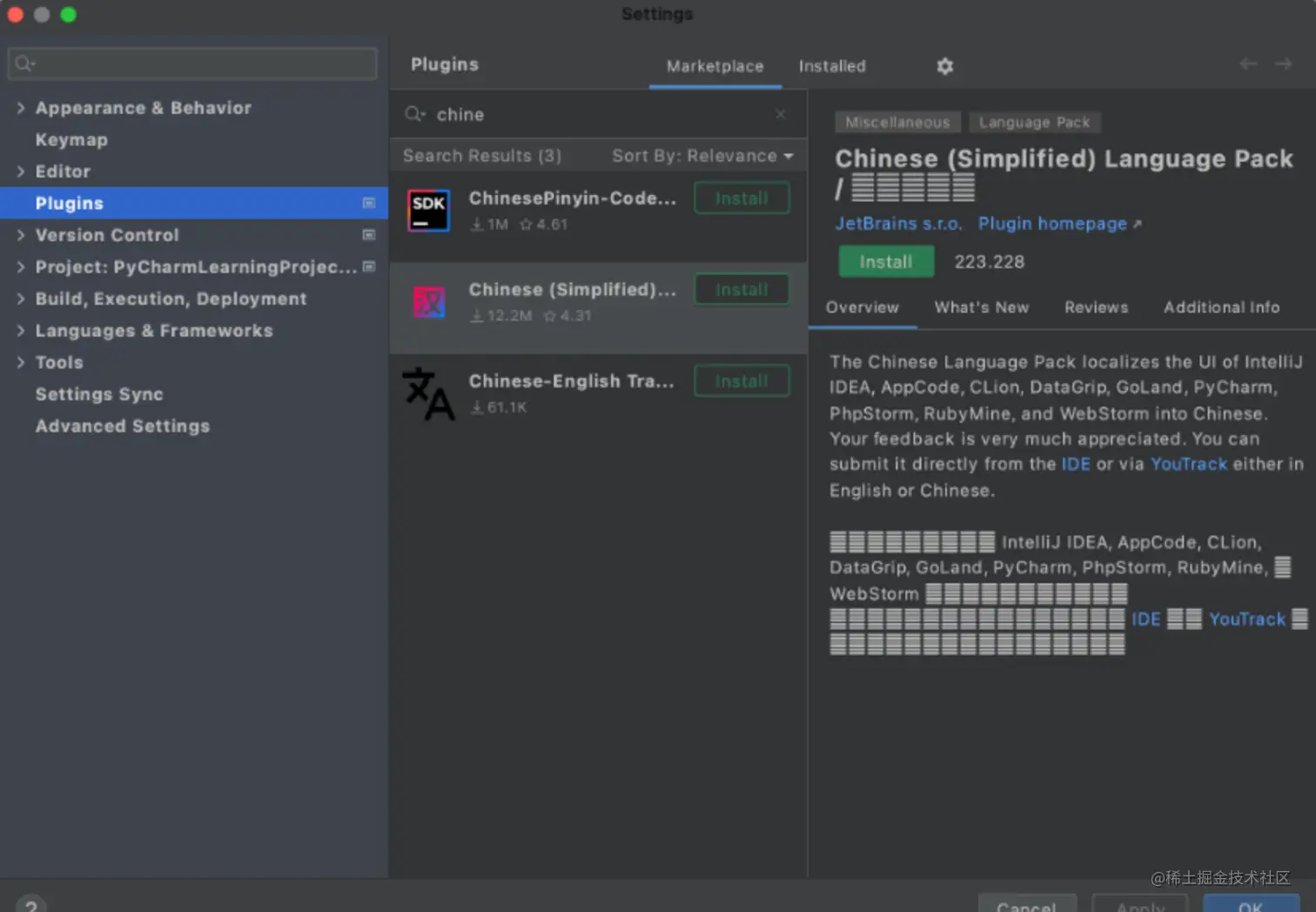Click the project marker beside Project: PyCharmLearningProject
Screen dimensions: 1316x912
[369, 266]
